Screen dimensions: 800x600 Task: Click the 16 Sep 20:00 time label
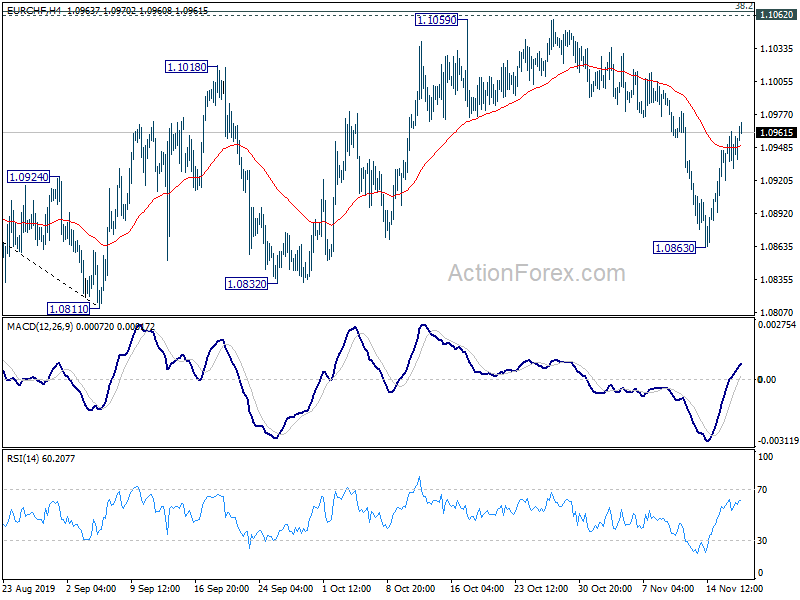point(221,589)
